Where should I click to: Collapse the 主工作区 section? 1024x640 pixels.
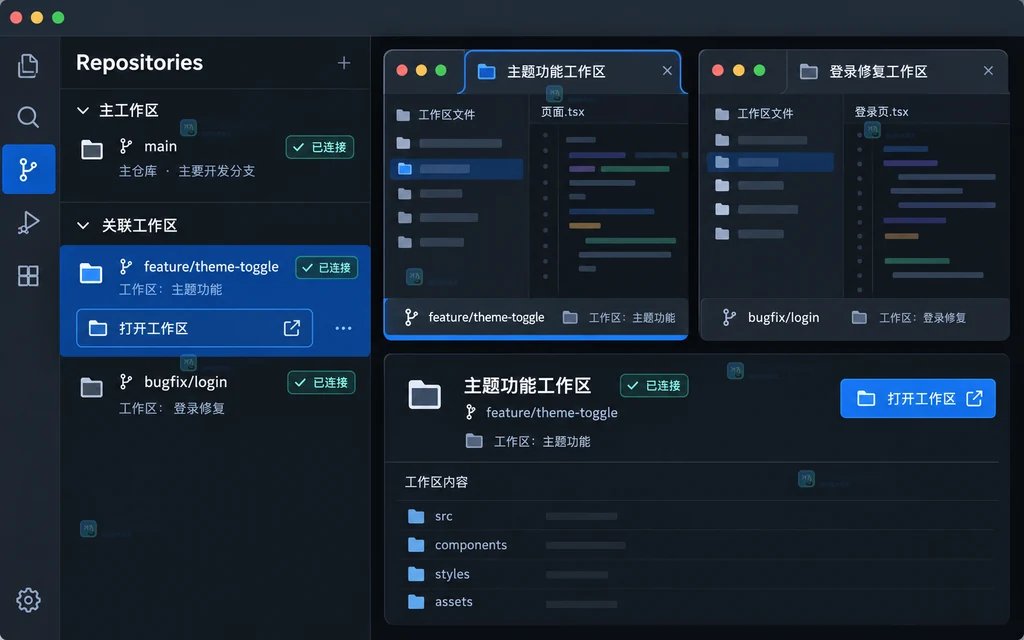[83, 110]
